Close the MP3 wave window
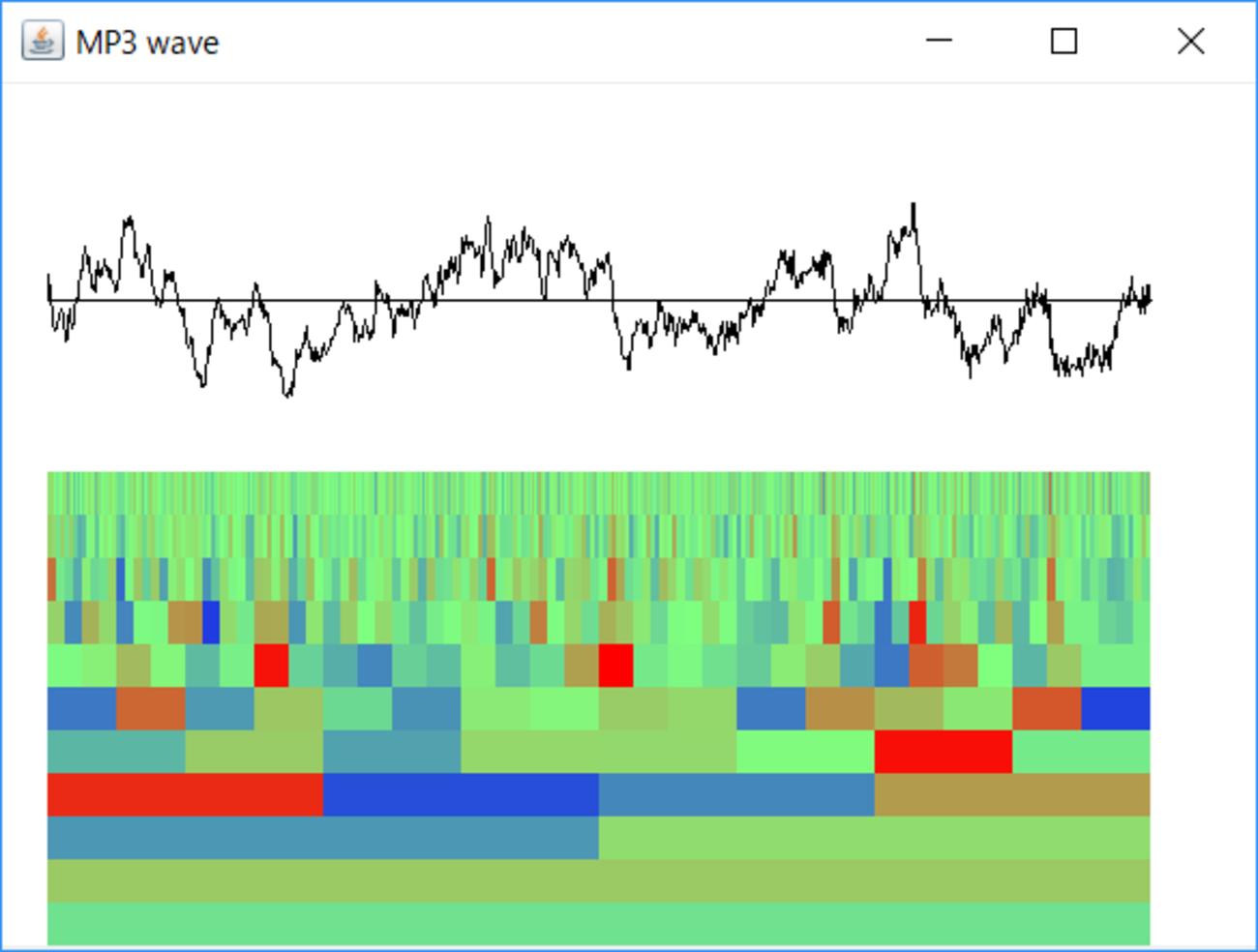The image size is (1258, 952). [x=1191, y=42]
